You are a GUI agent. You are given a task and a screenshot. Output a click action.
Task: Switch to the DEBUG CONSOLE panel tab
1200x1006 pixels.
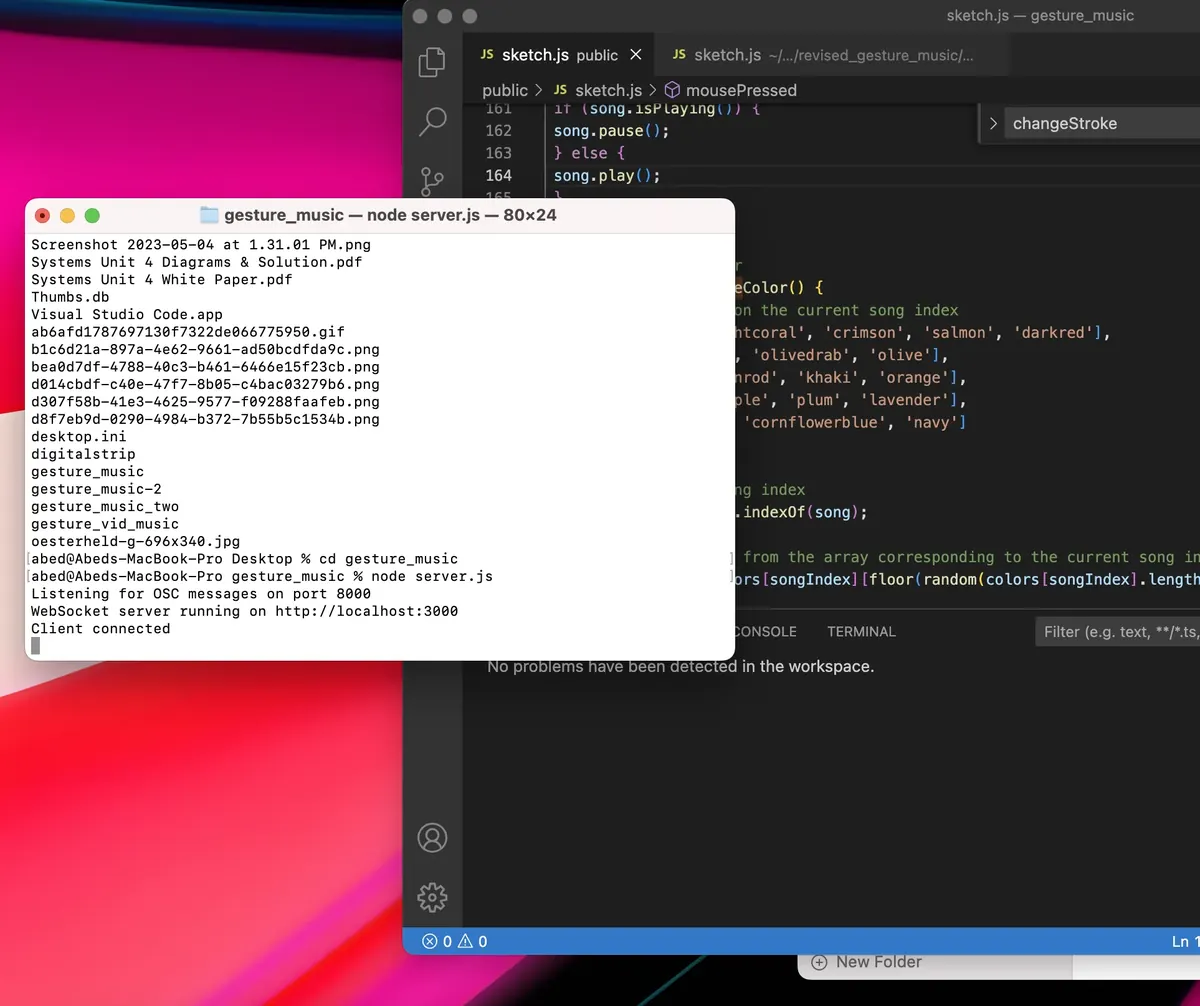pos(765,632)
